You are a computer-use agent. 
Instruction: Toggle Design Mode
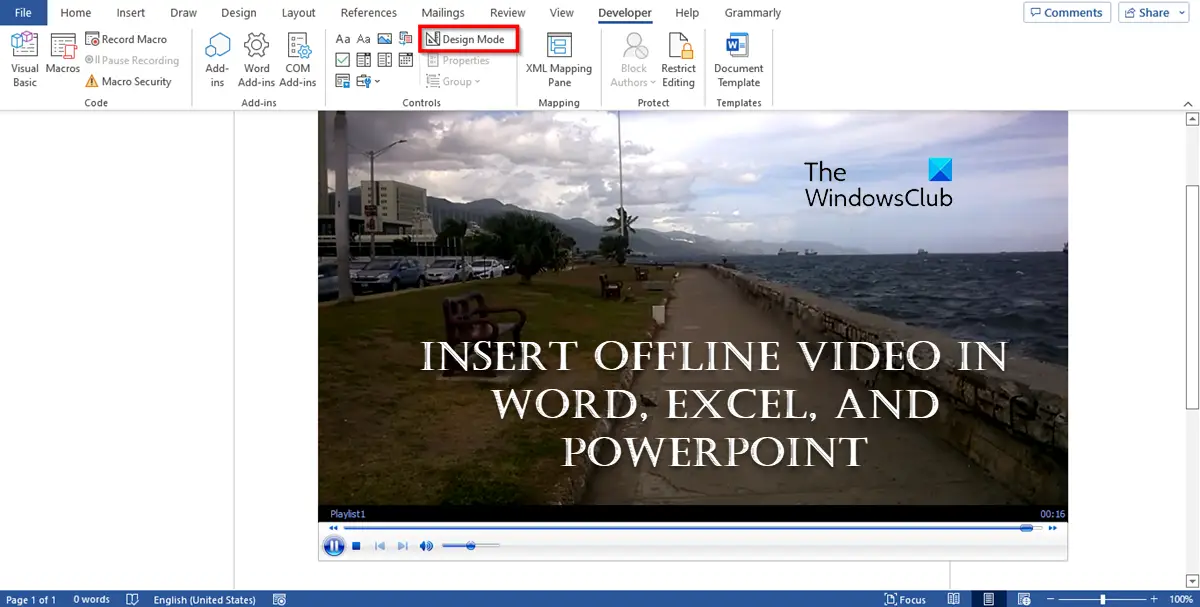[x=468, y=40]
